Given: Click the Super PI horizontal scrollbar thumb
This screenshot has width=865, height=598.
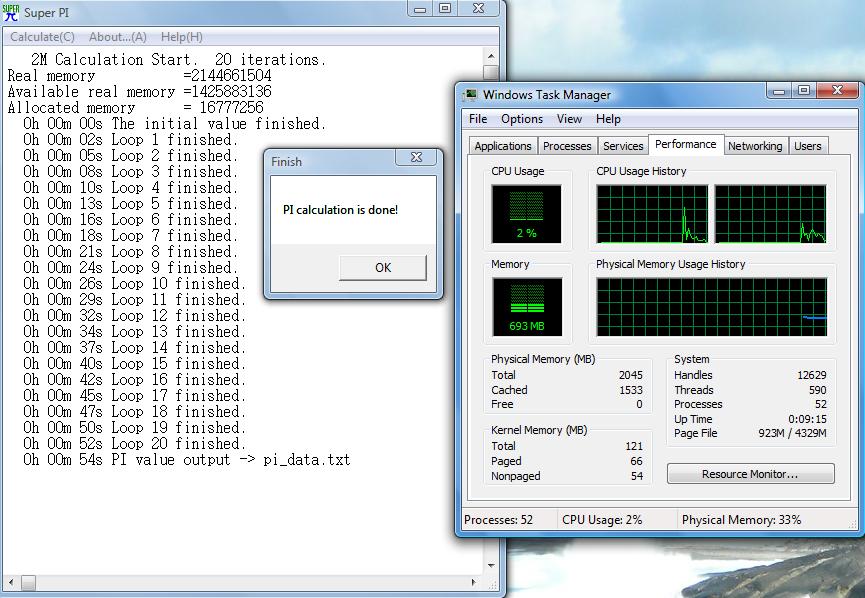Looking at the screenshot, I should click(28, 582).
